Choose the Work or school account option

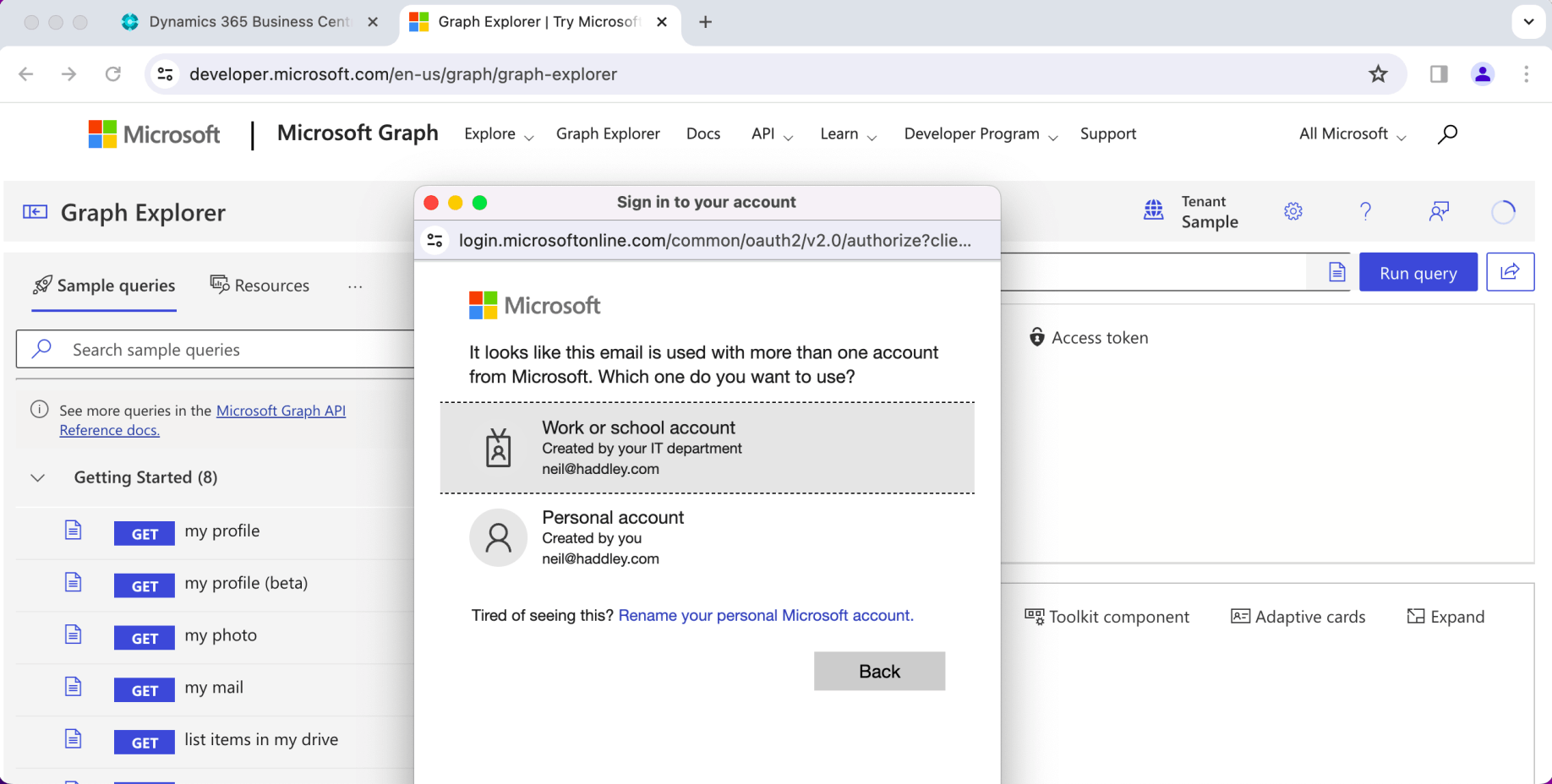pos(707,448)
